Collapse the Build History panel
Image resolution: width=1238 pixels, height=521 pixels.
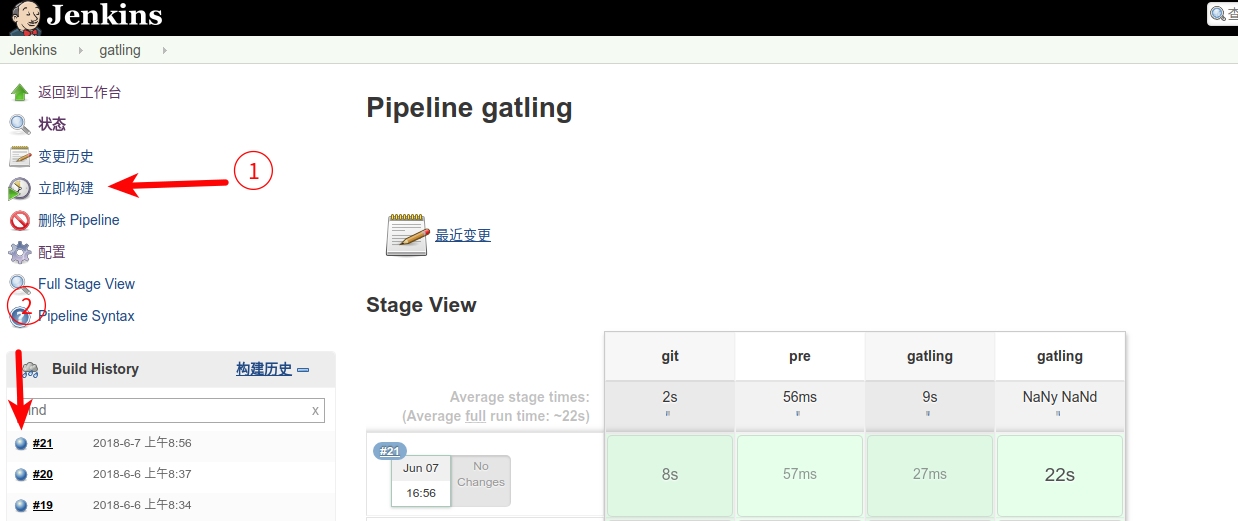coord(303,370)
